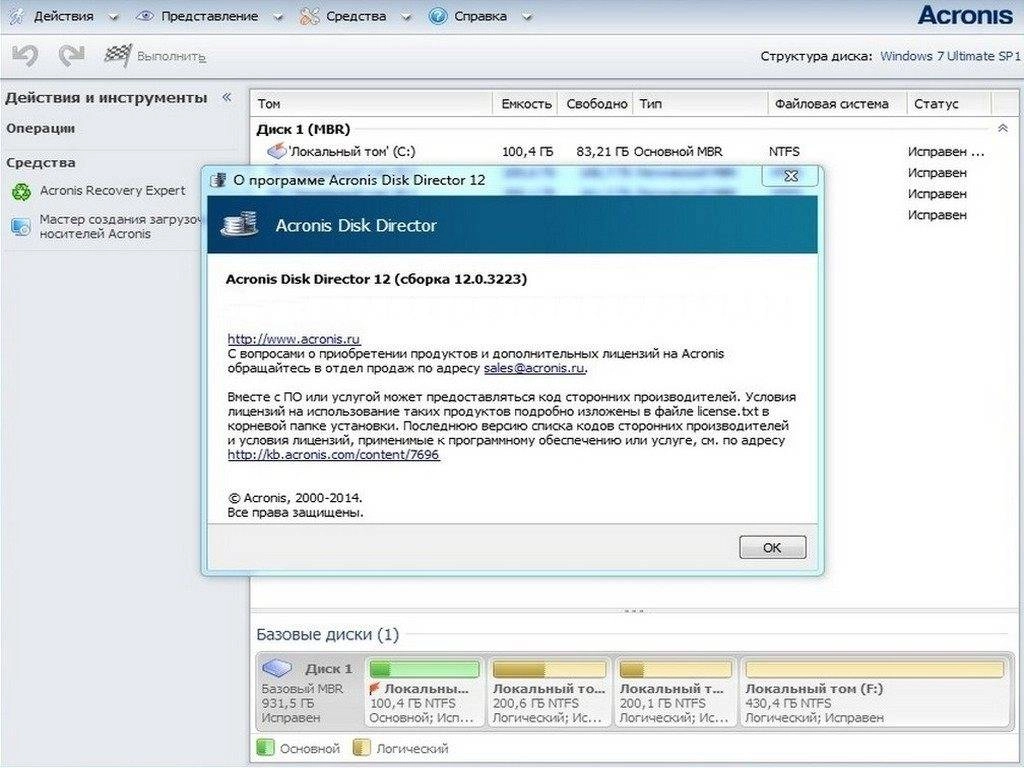1024x768 pixels.
Task: Click the usage bar of 200,1 ГБ partition
Action: click(675, 669)
